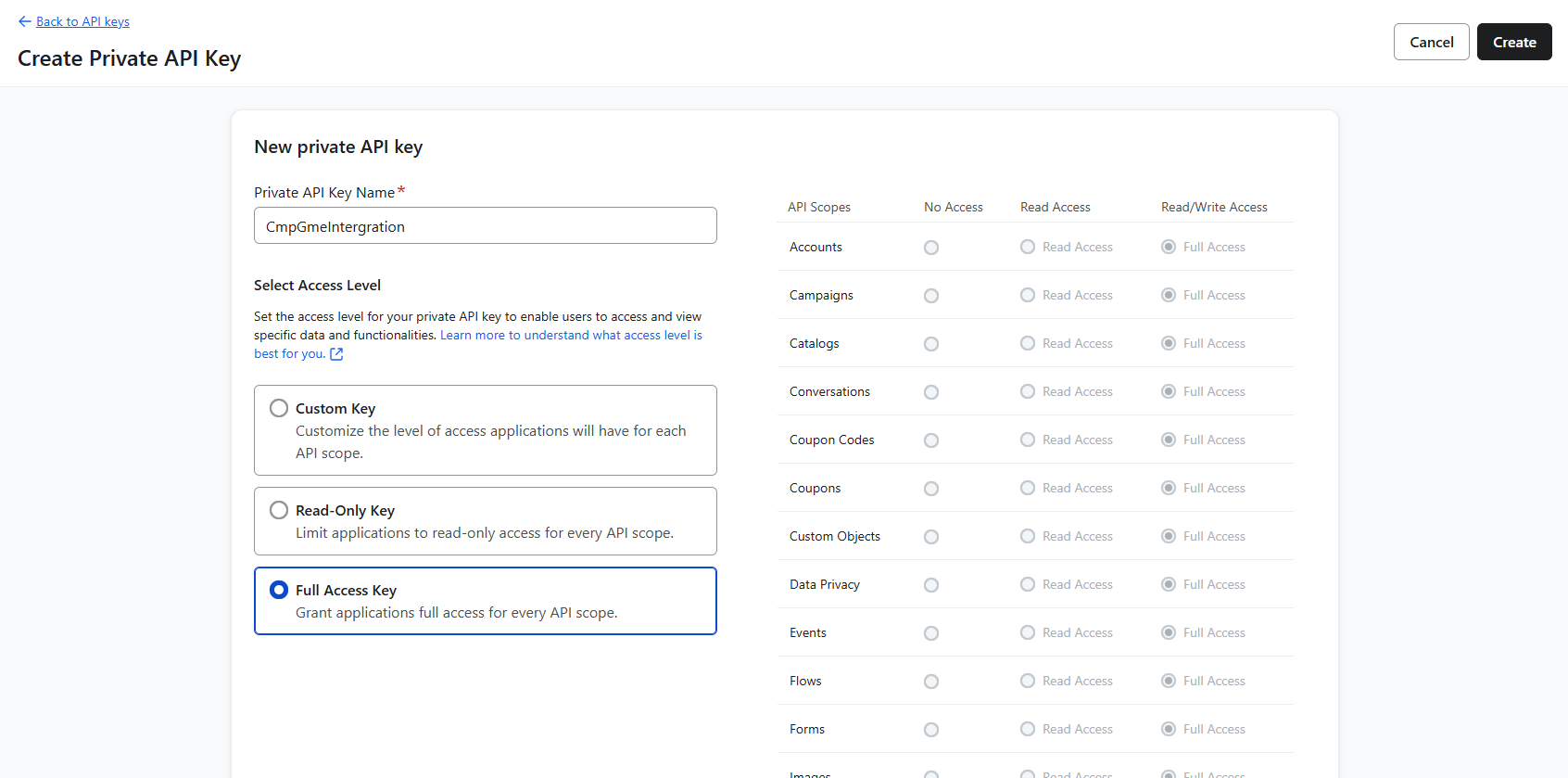This screenshot has height=778, width=1568.
Task: Choose Full Access for Events scope
Action: 1169,632
